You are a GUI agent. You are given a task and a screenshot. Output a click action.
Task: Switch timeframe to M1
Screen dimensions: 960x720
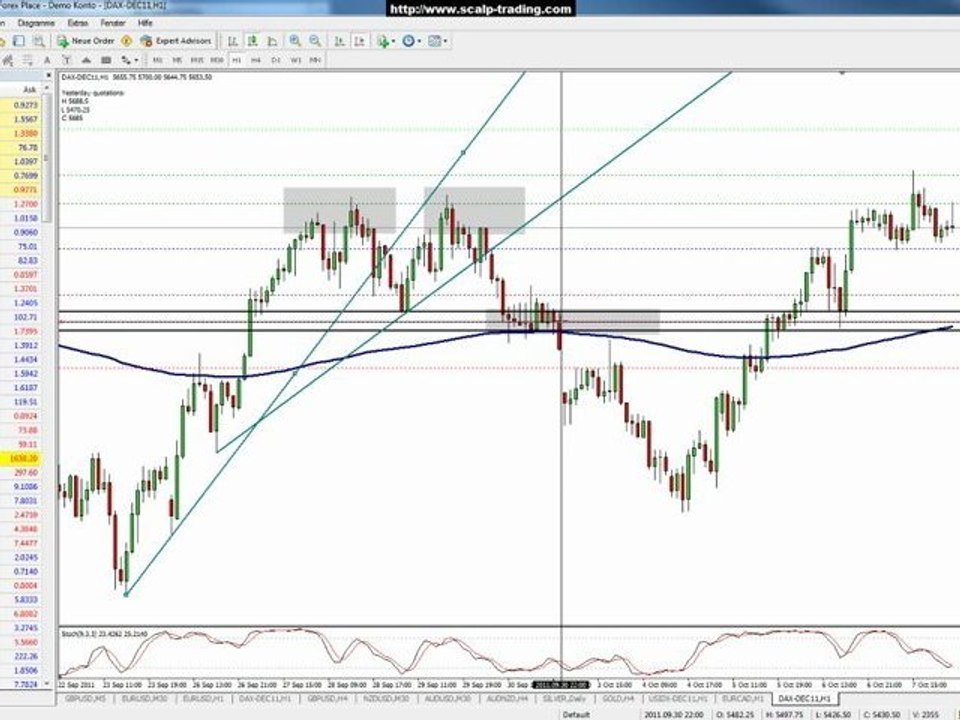coord(157,60)
